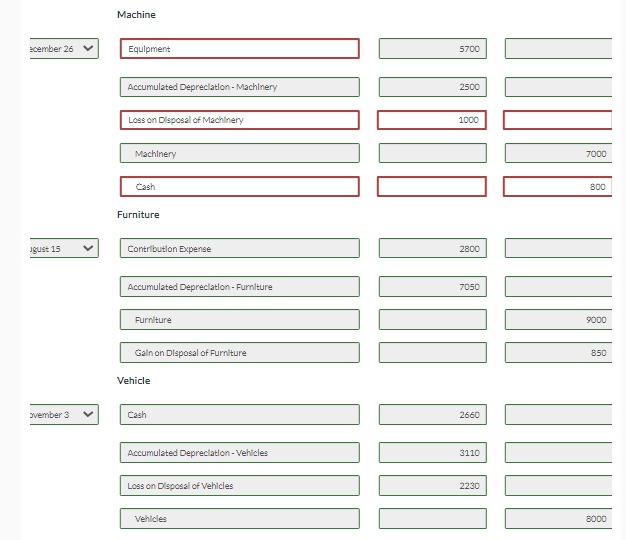626x540 pixels.
Task: Click the Contribution Expense account field
Action: click(x=240, y=248)
